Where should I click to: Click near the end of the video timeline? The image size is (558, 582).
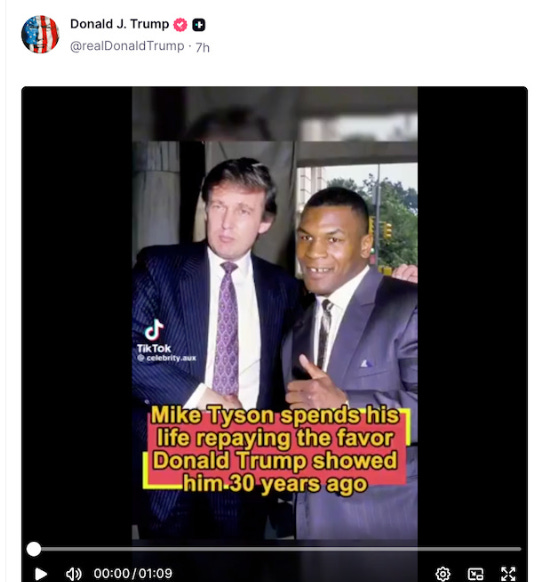click(x=514, y=549)
